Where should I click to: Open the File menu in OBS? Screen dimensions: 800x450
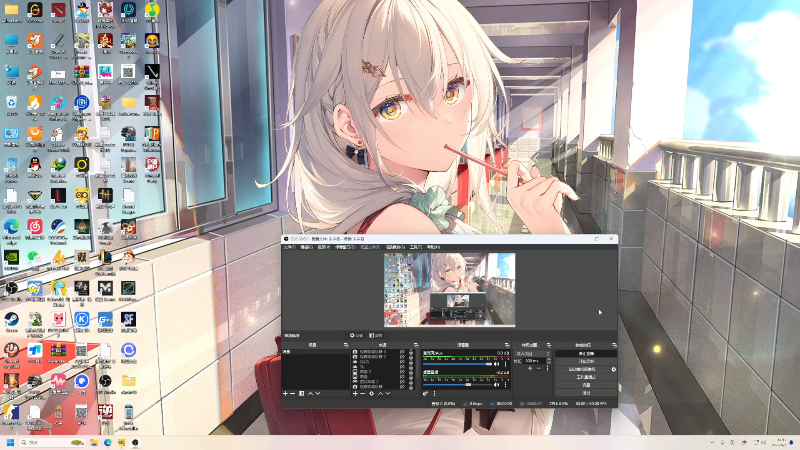289,247
